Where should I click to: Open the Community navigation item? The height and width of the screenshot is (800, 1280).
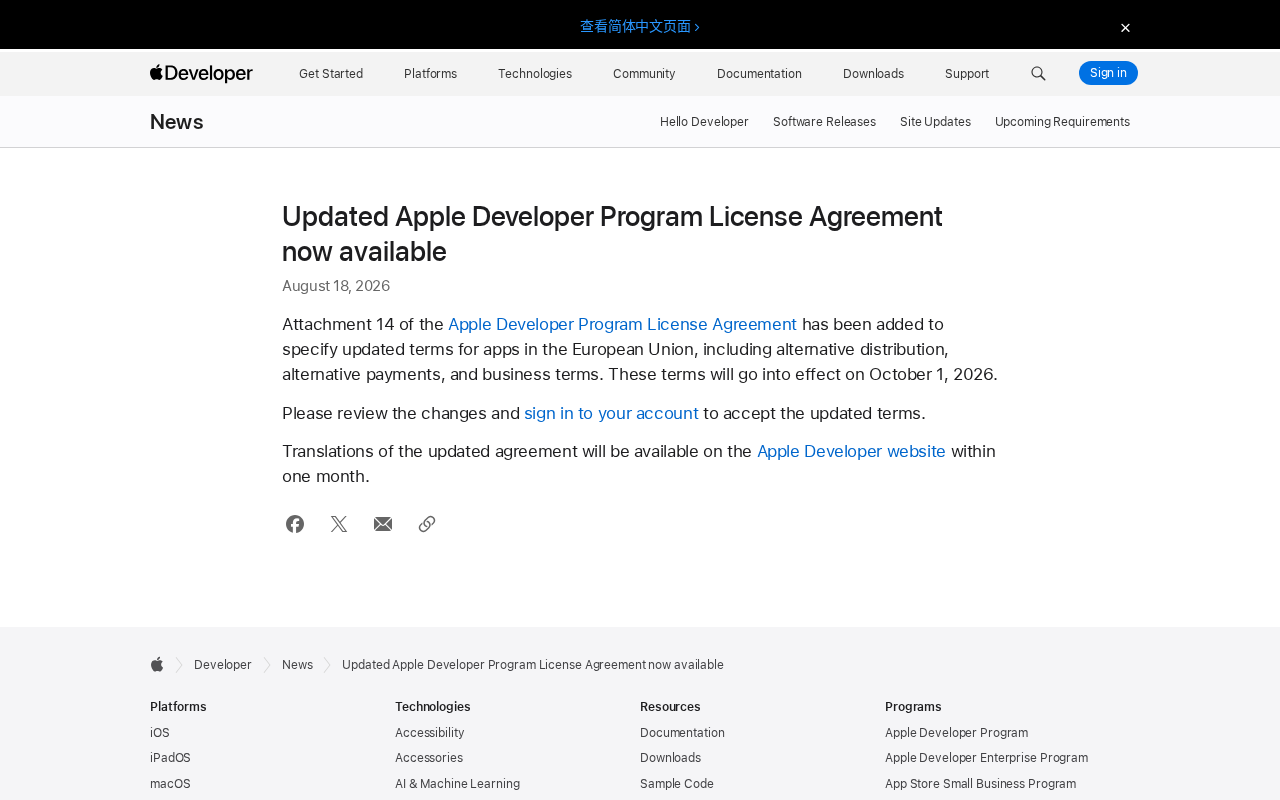644,73
